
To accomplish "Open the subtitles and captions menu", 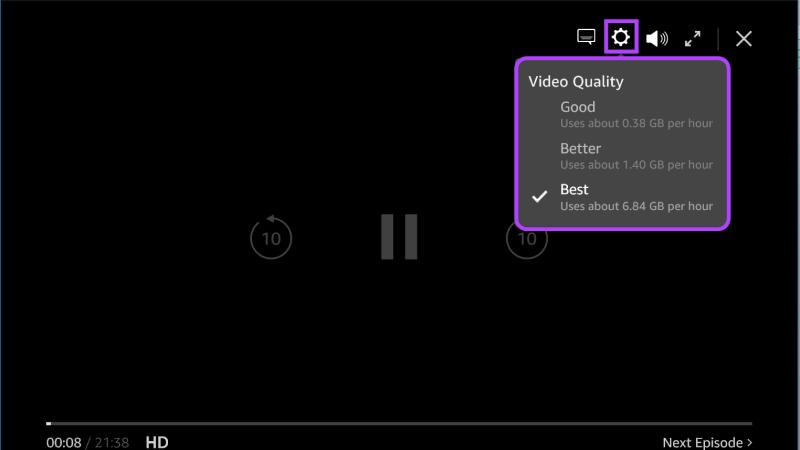I will point(587,38).
